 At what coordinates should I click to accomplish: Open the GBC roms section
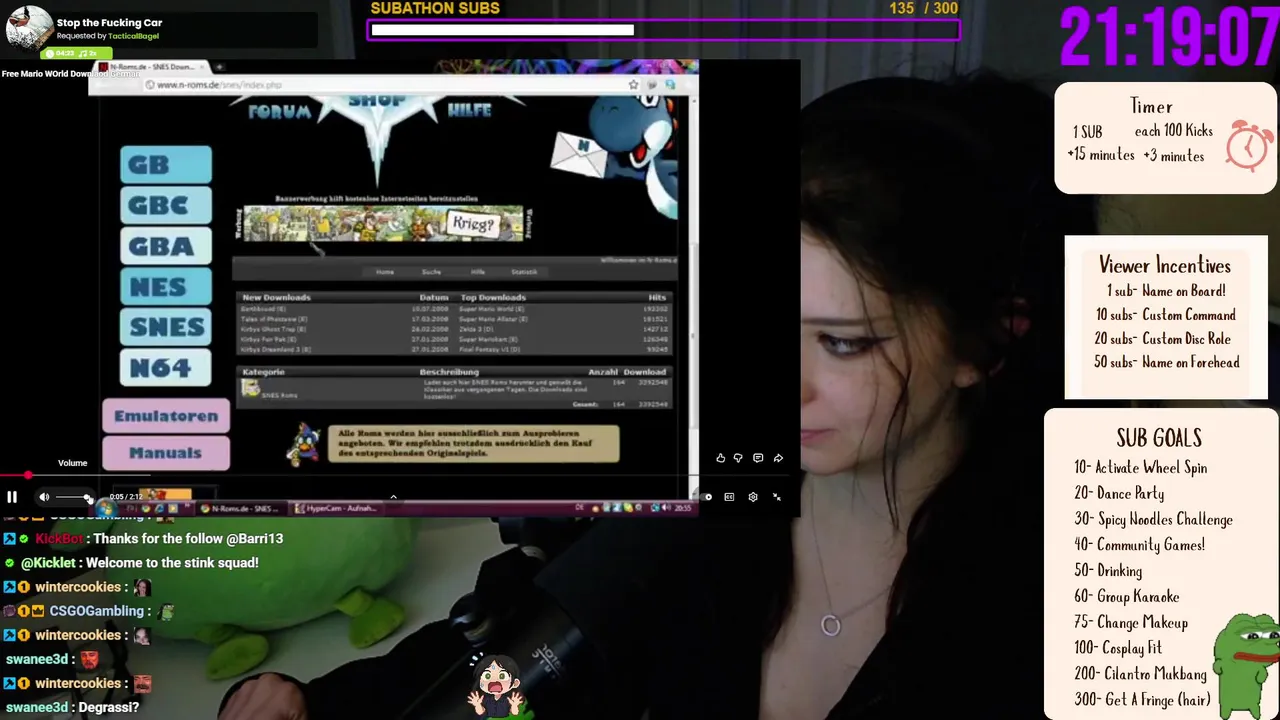pyautogui.click(x=166, y=205)
